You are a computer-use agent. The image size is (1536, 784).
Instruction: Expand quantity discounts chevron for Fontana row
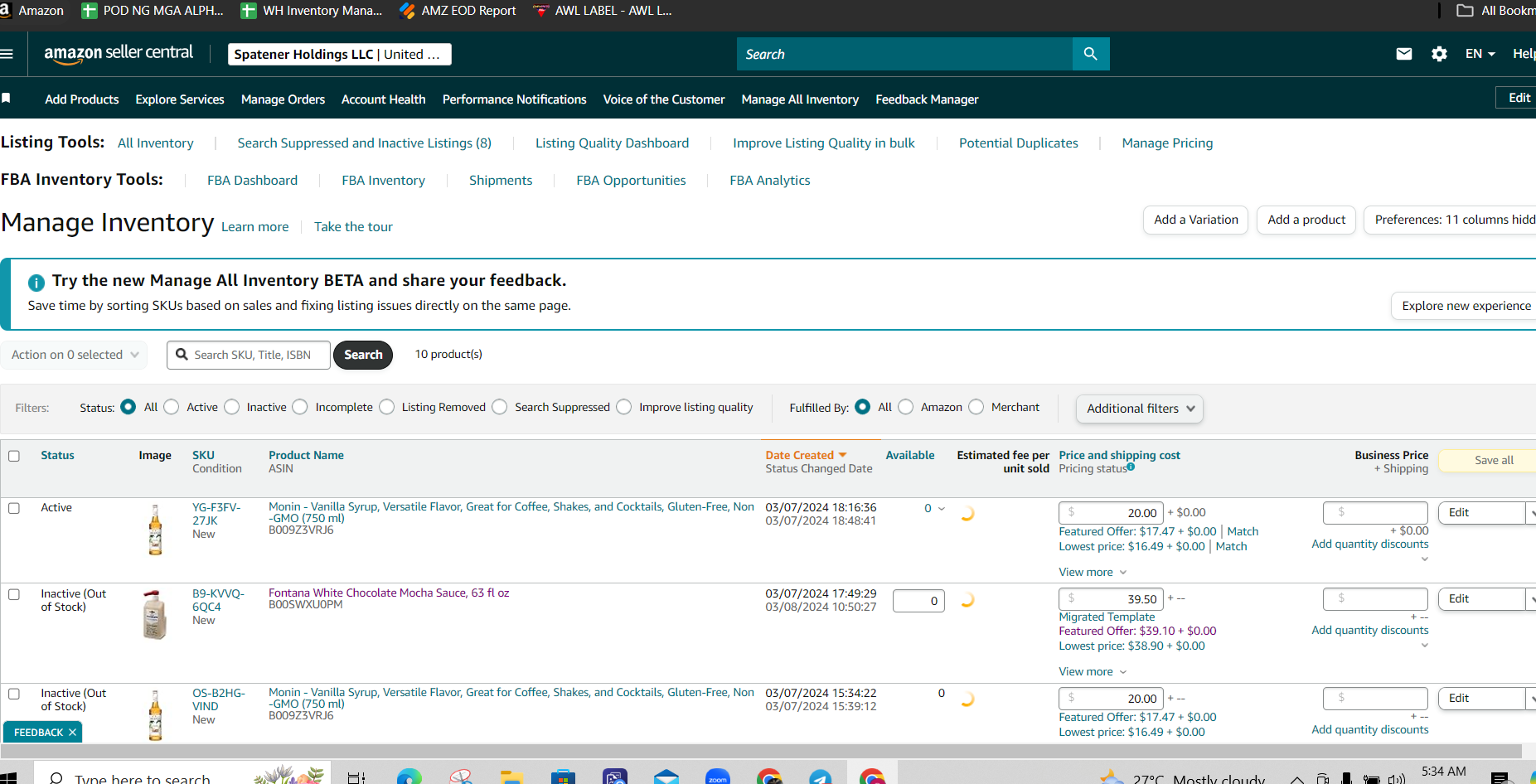[1424, 646]
